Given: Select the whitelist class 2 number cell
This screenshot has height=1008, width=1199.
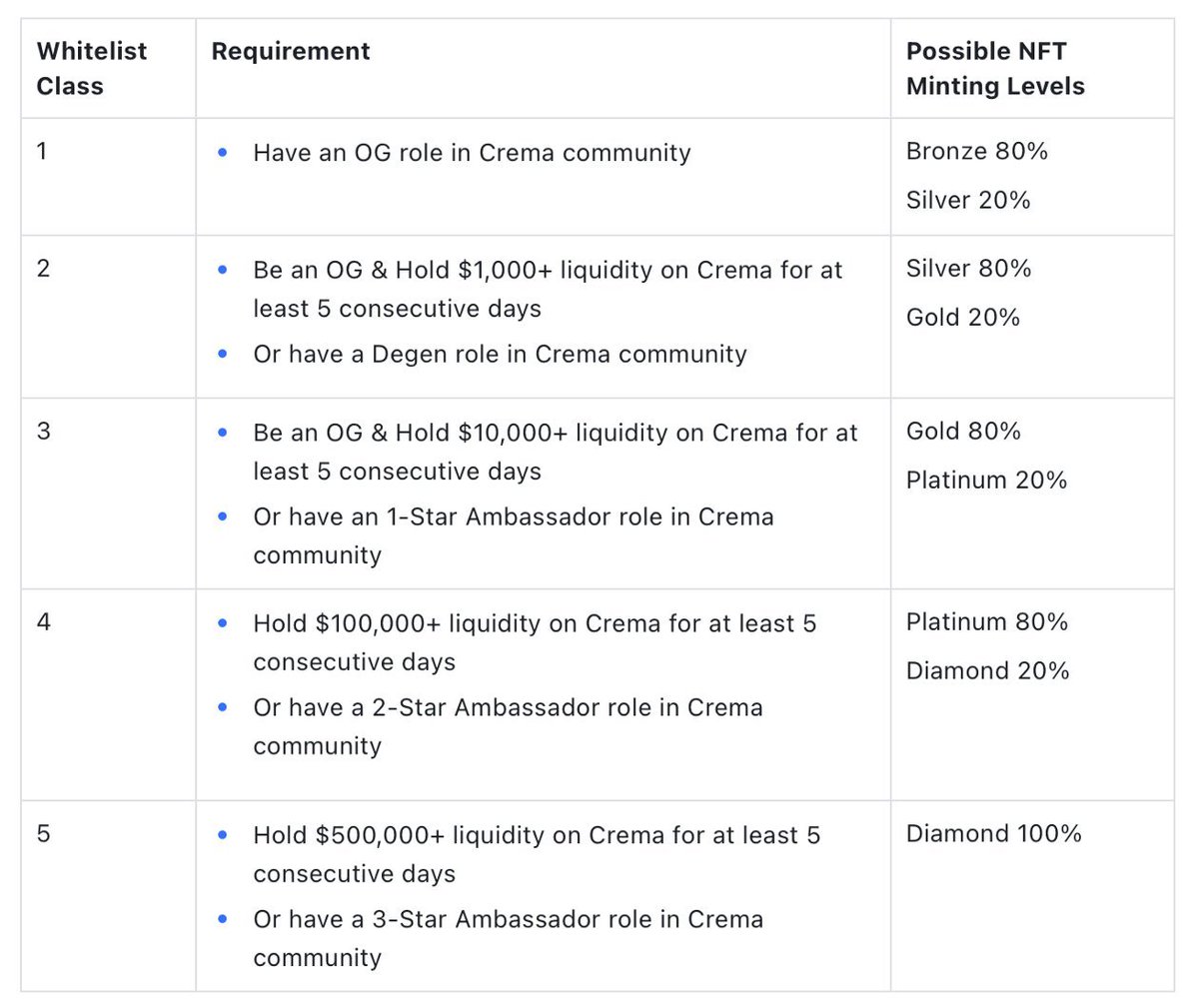Looking at the screenshot, I should click(43, 268).
